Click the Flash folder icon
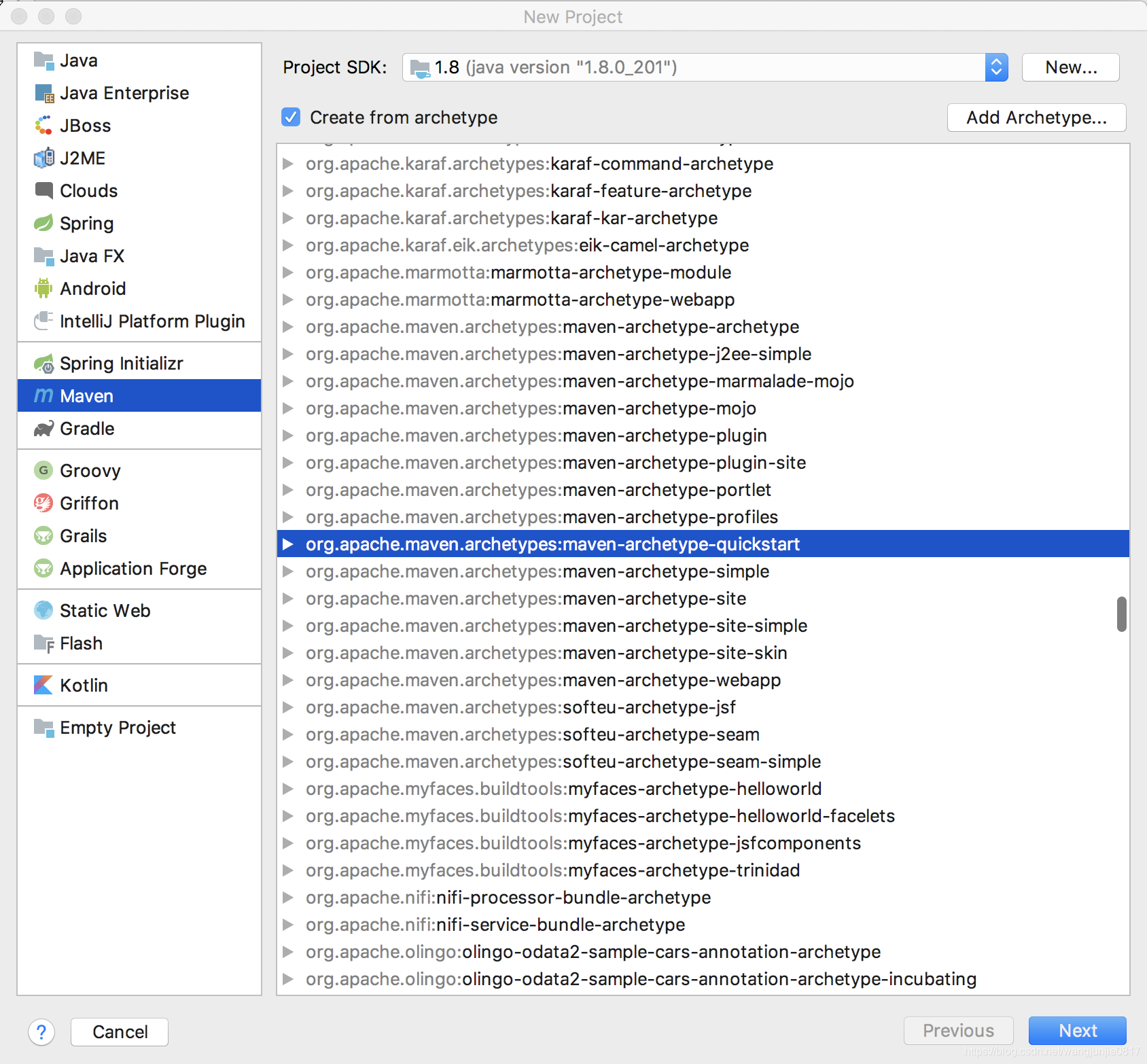This screenshot has height=1064, width=1147. tap(43, 643)
